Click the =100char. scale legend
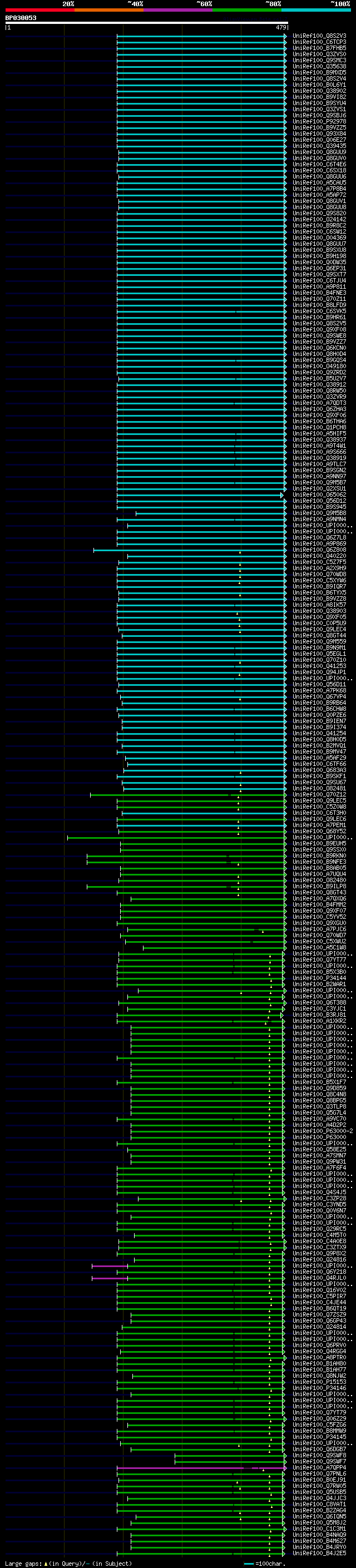356x1568 pixels. coord(264,1564)
